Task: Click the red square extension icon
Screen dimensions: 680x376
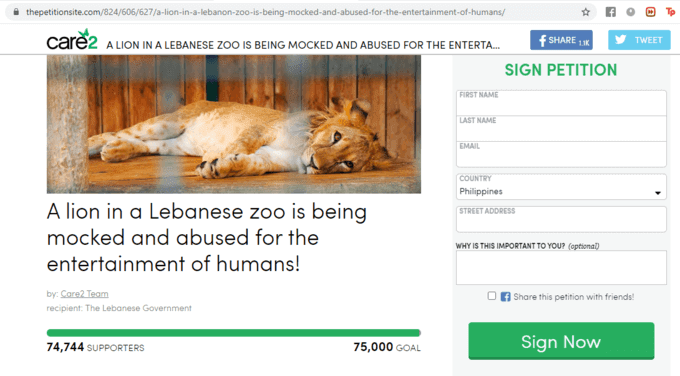Action: (651, 12)
